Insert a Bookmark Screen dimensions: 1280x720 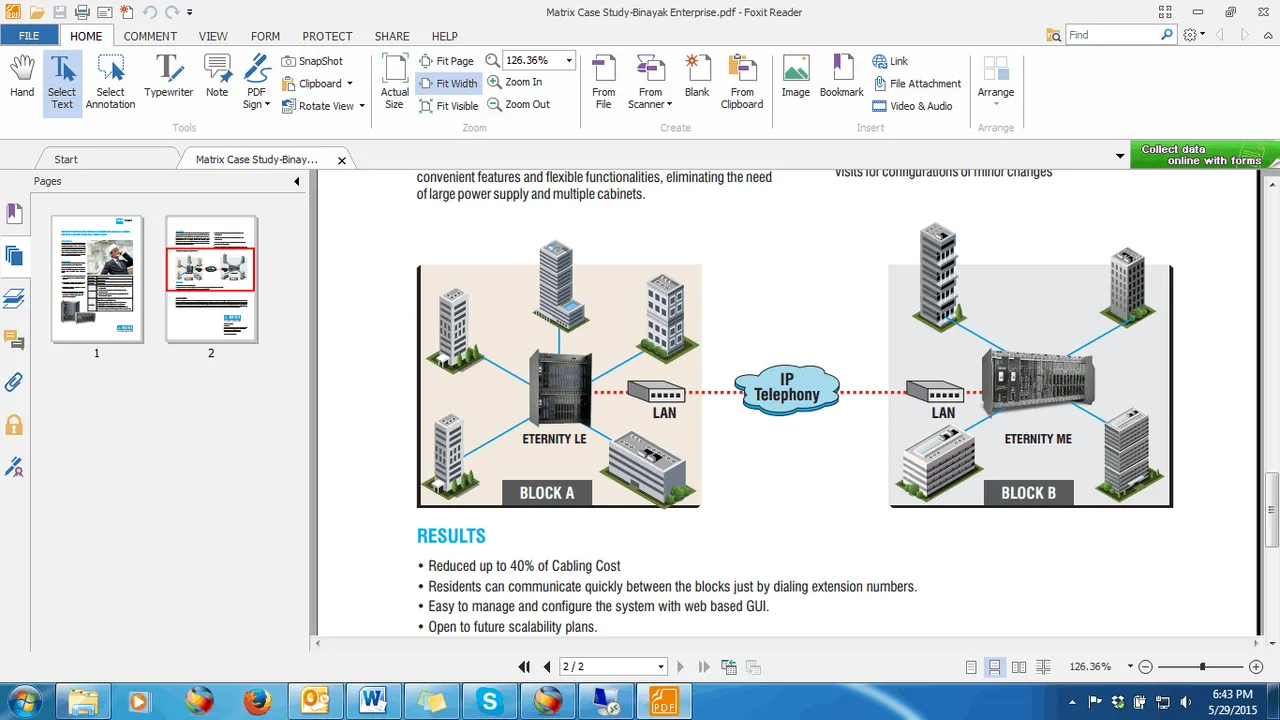[x=841, y=76]
